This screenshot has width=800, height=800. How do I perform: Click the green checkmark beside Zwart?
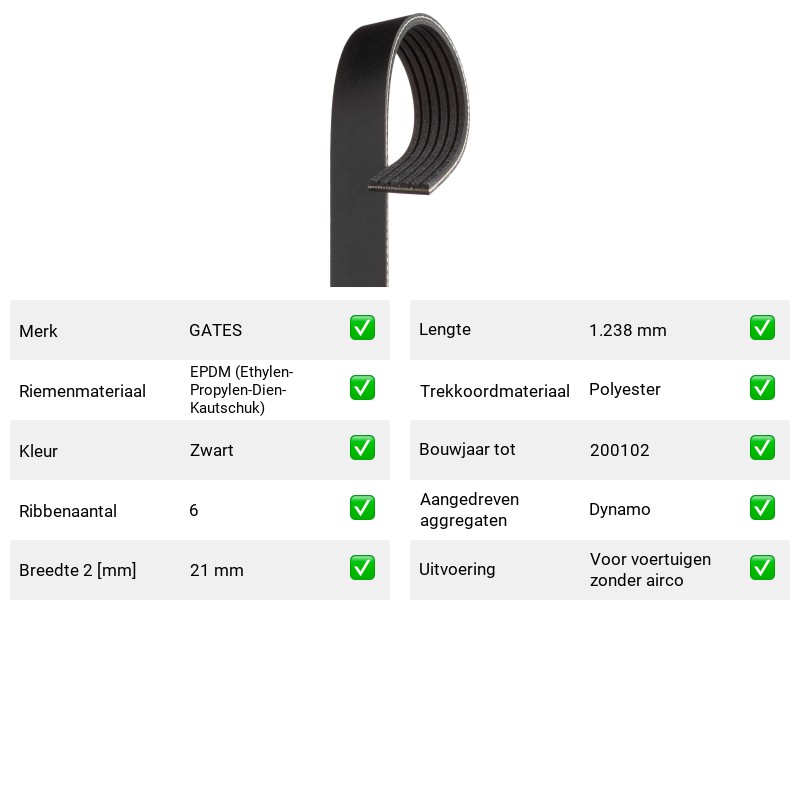pos(362,447)
